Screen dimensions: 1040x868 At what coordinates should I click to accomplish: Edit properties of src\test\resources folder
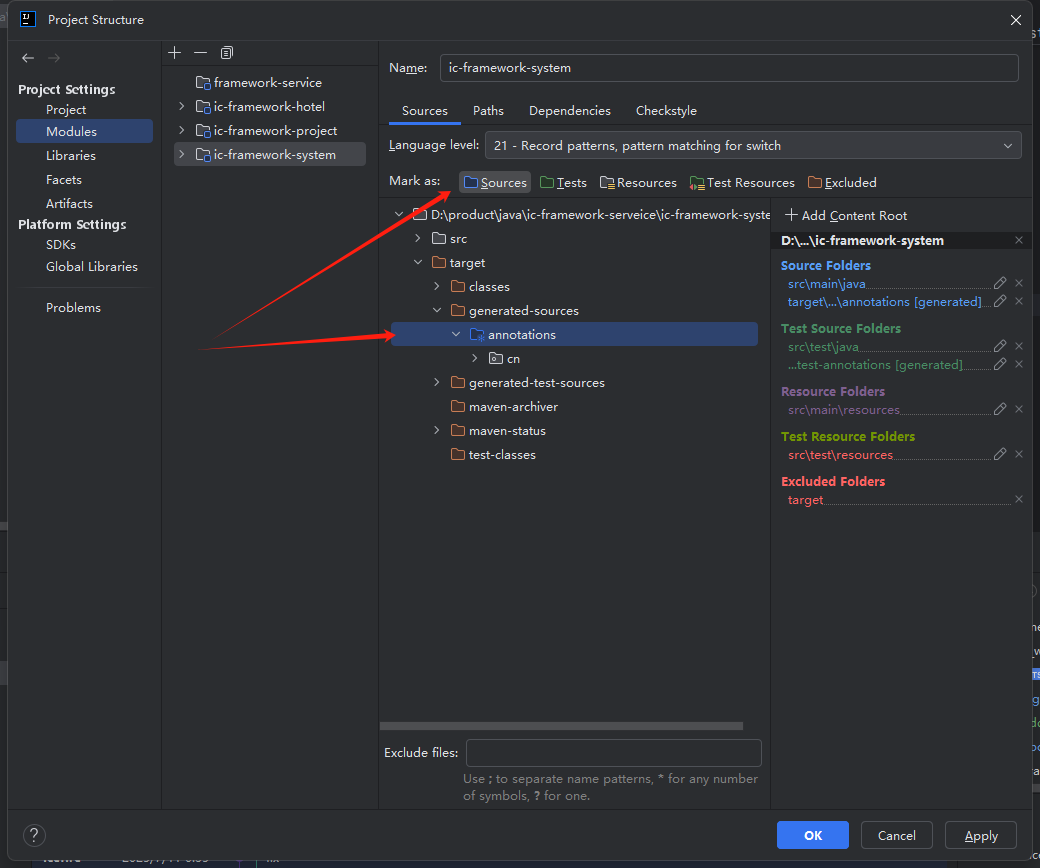(1000, 455)
